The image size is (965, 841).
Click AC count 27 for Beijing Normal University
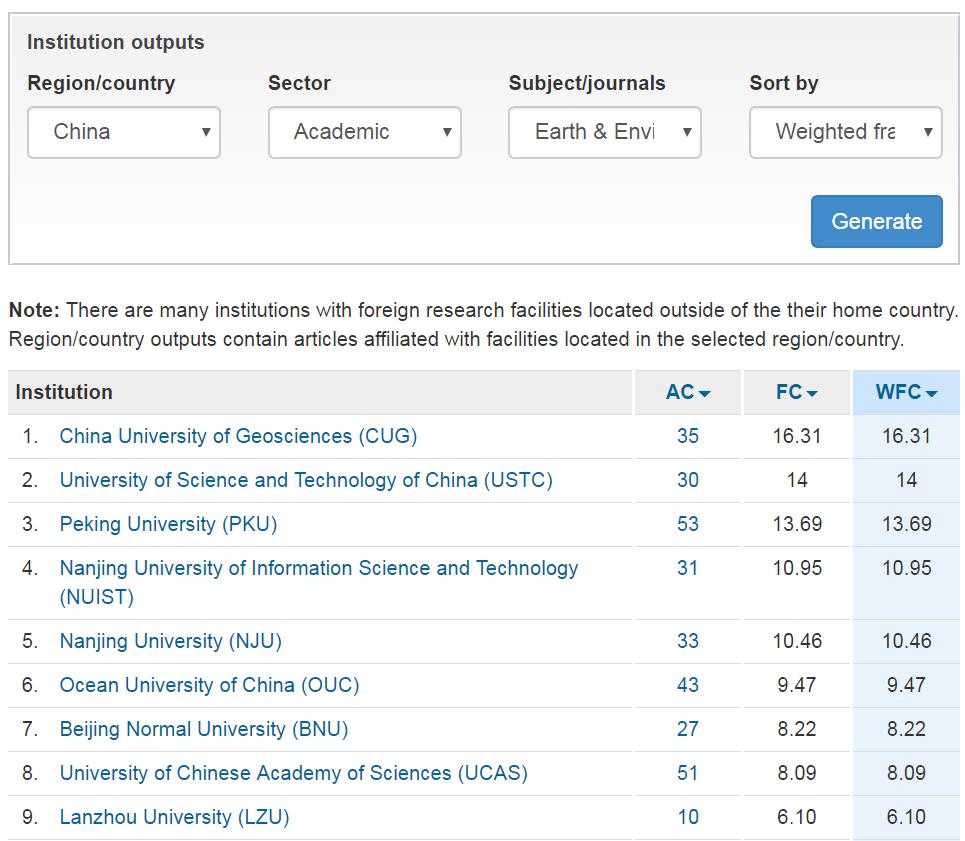pyautogui.click(x=687, y=729)
